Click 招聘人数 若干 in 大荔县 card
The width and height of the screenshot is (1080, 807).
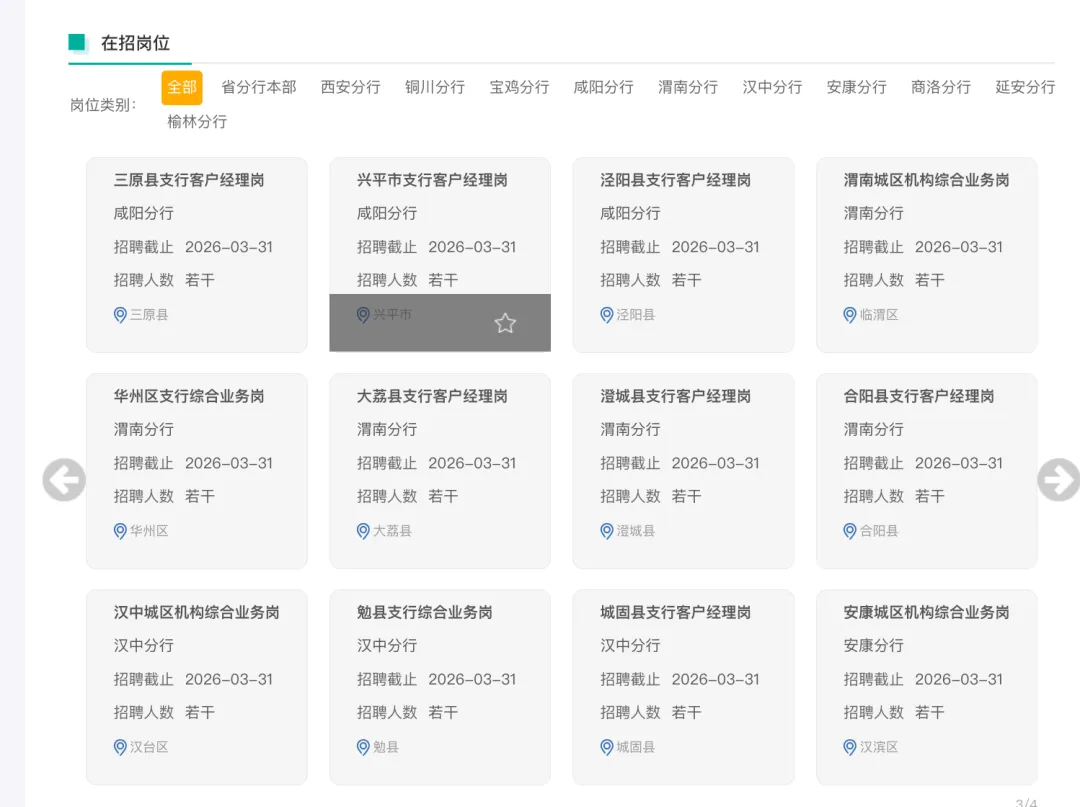(x=407, y=496)
